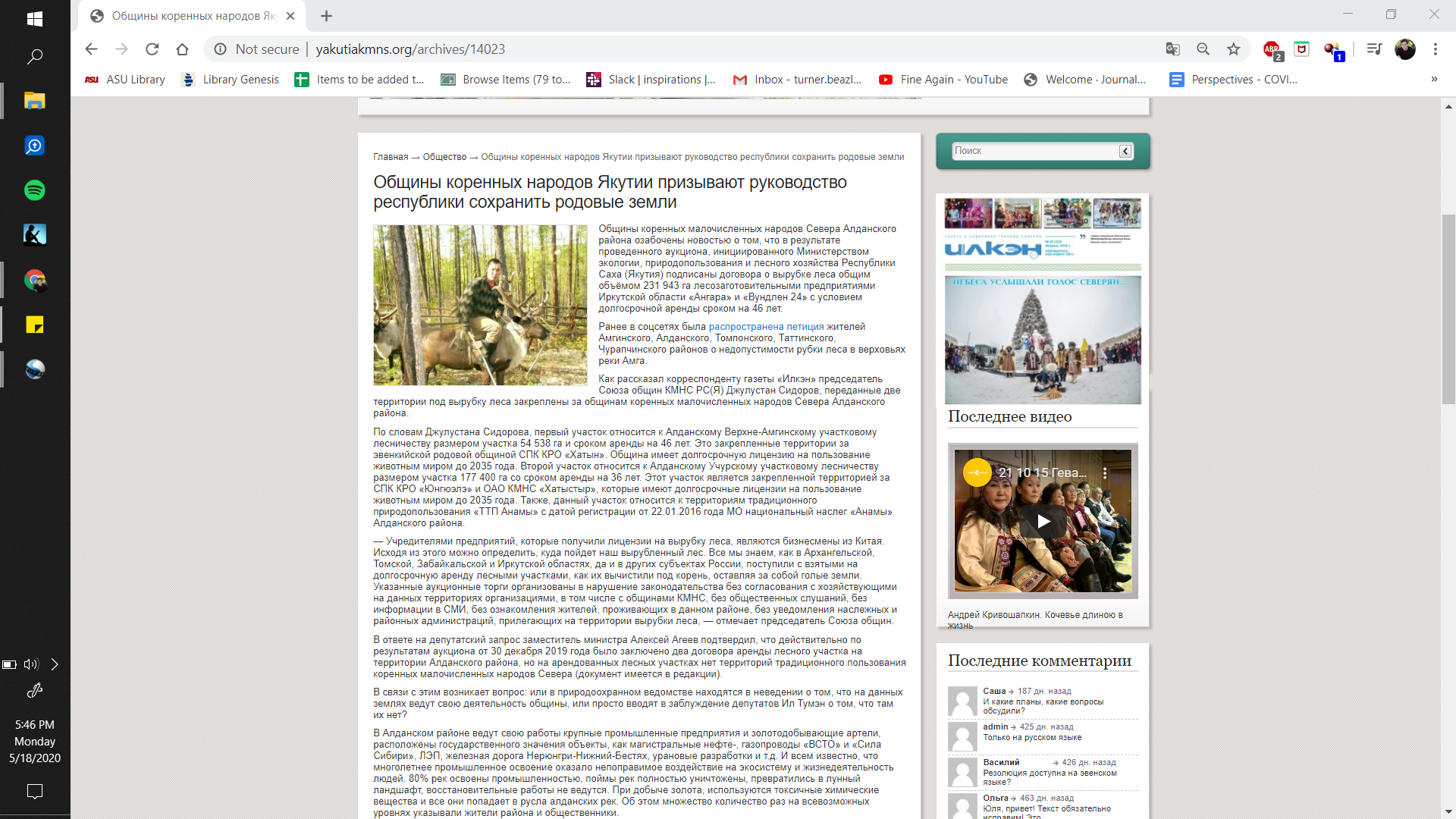The image size is (1456, 819).
Task: Open Spotify from the taskbar
Action: pos(35,190)
